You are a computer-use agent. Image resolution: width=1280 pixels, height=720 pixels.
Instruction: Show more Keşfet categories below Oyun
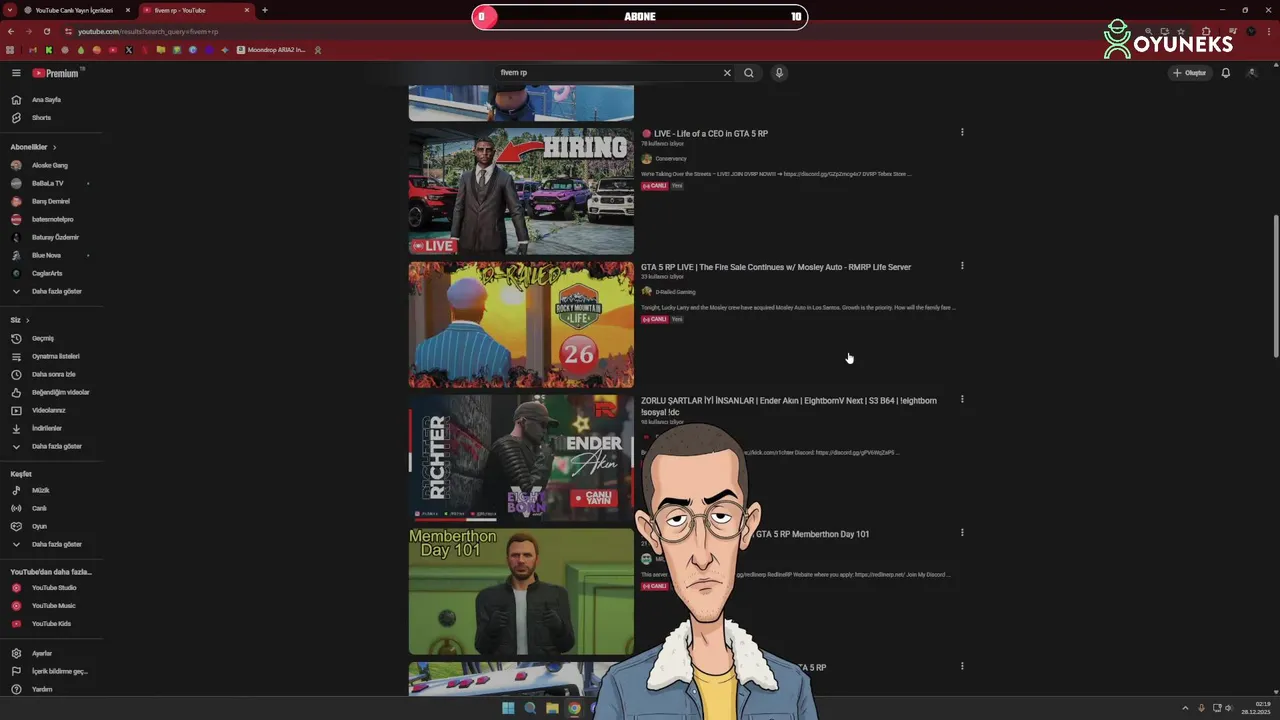pos(56,544)
